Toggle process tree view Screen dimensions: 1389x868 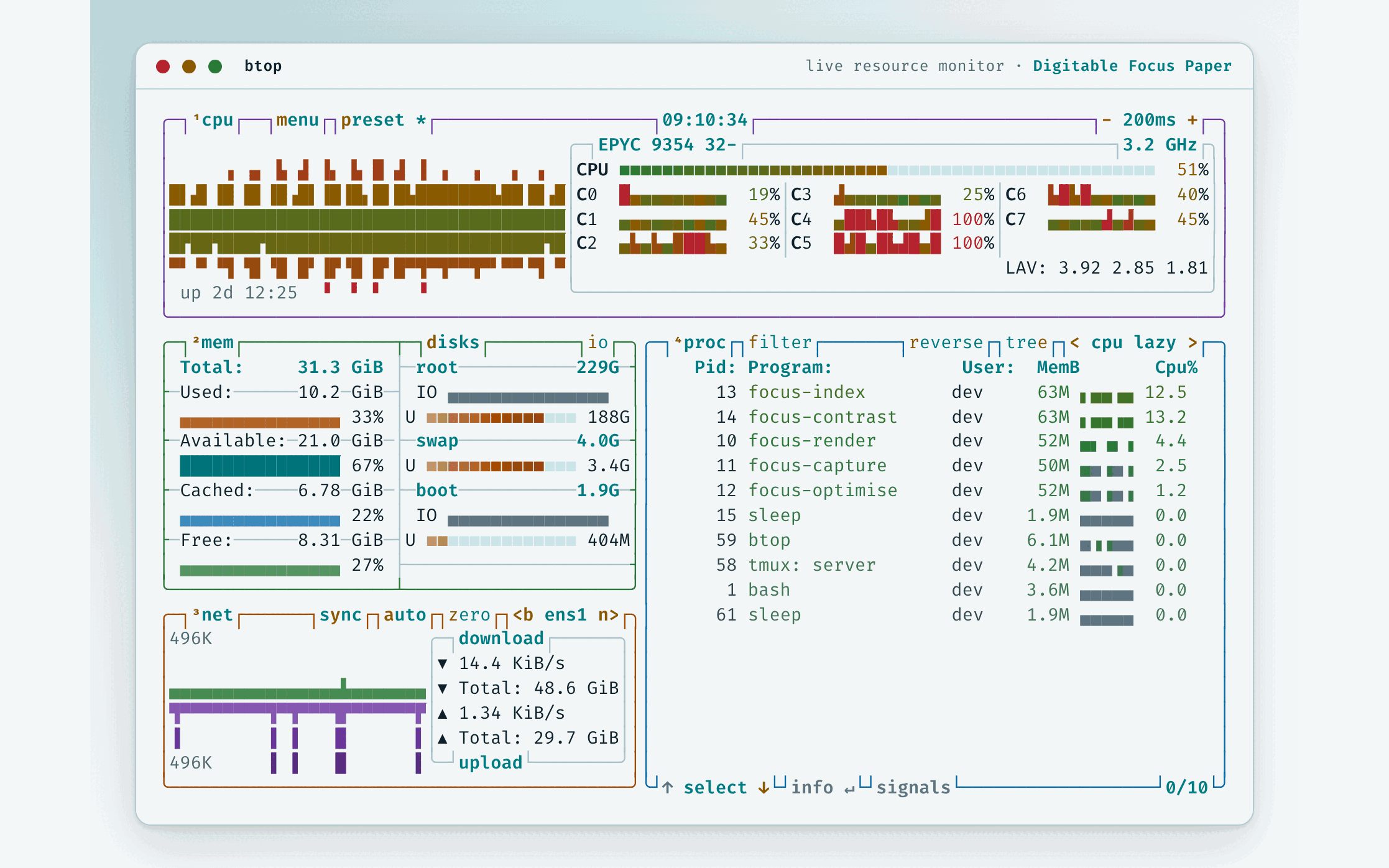[x=1026, y=343]
